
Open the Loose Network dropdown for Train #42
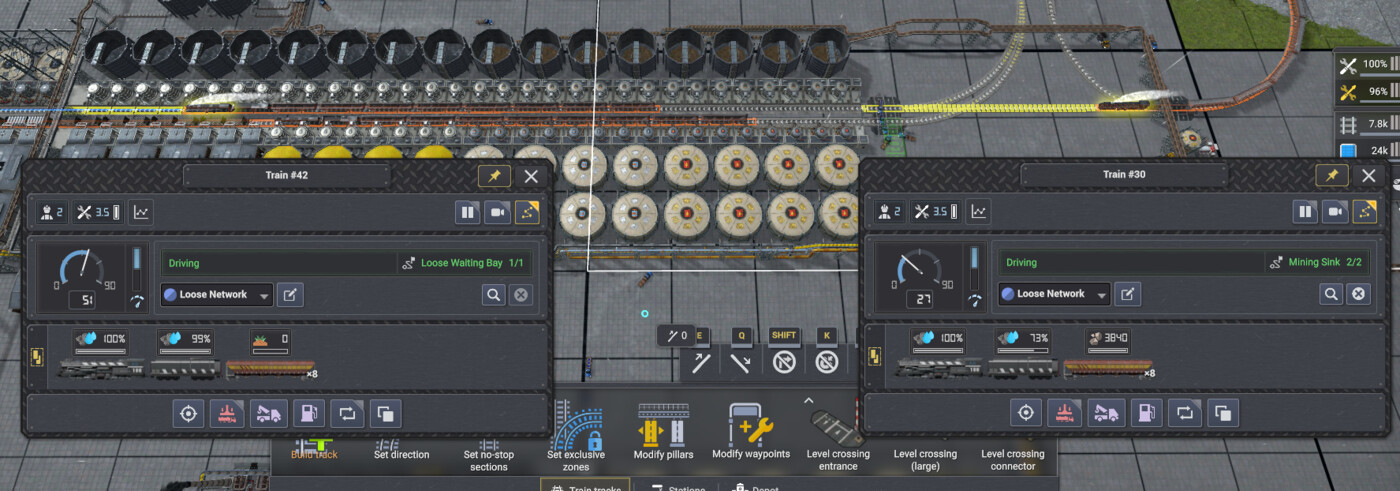point(216,295)
